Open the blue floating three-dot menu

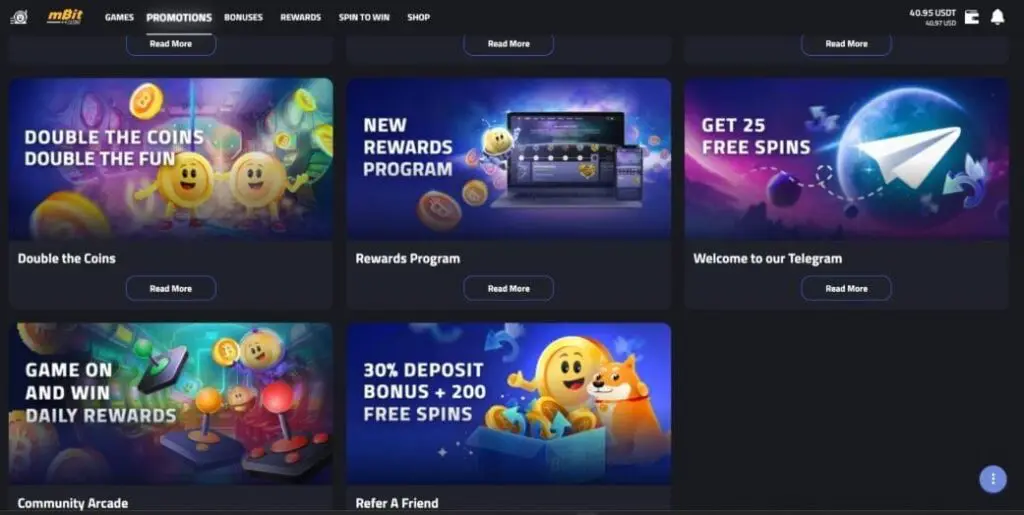[x=993, y=479]
